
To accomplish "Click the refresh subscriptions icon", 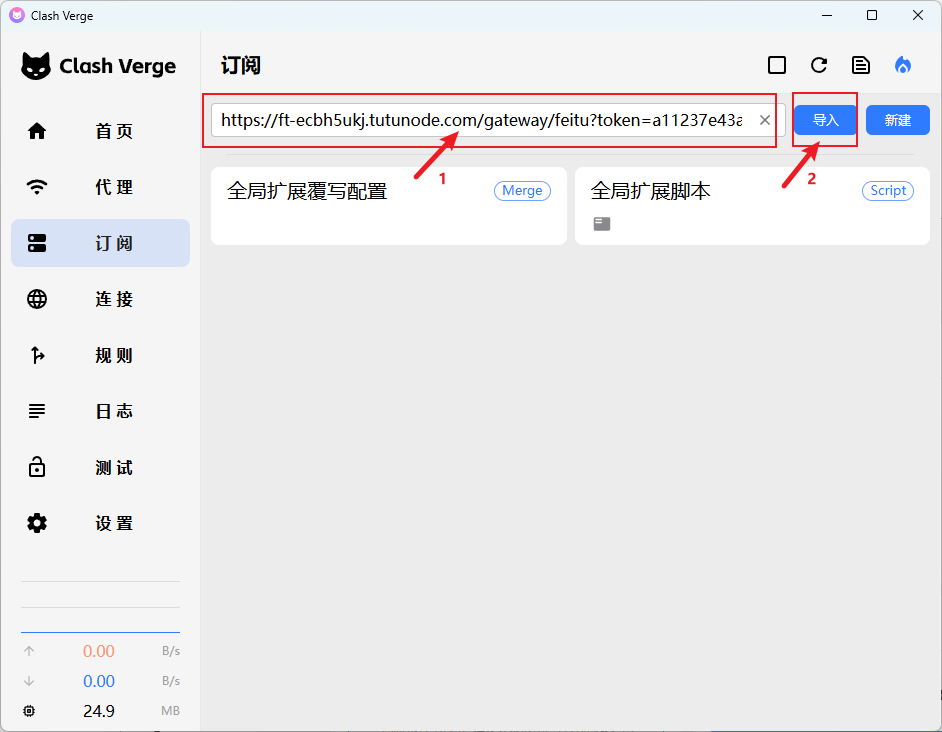I will coord(819,65).
